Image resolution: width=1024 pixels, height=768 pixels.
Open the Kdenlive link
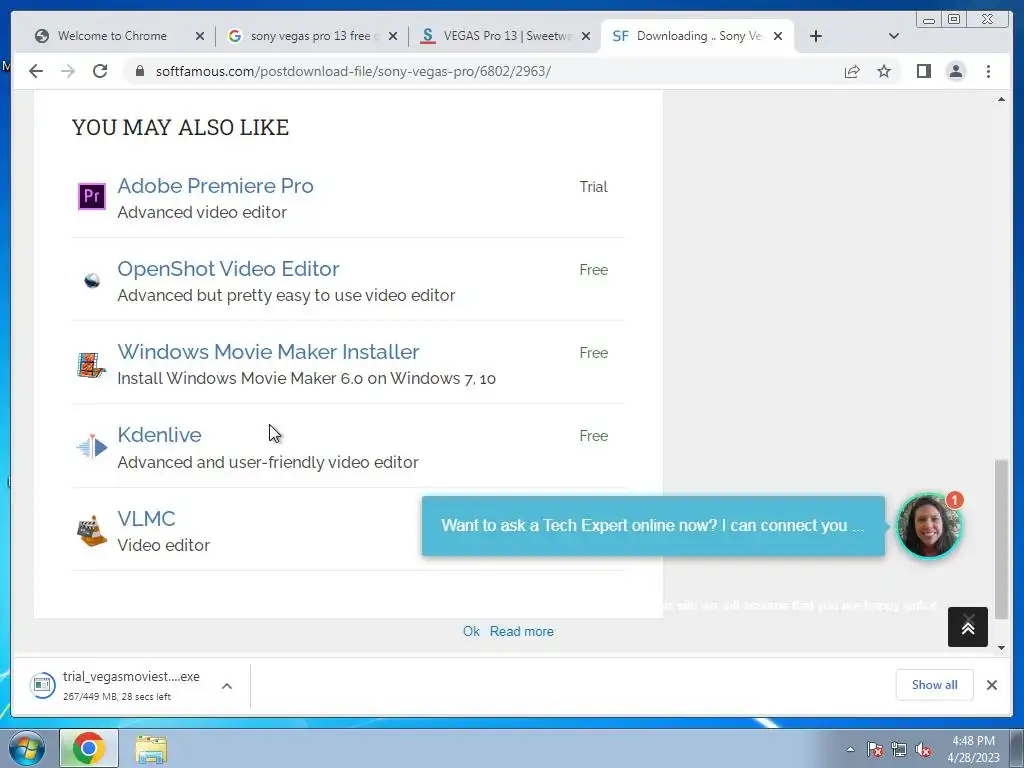tap(159, 434)
